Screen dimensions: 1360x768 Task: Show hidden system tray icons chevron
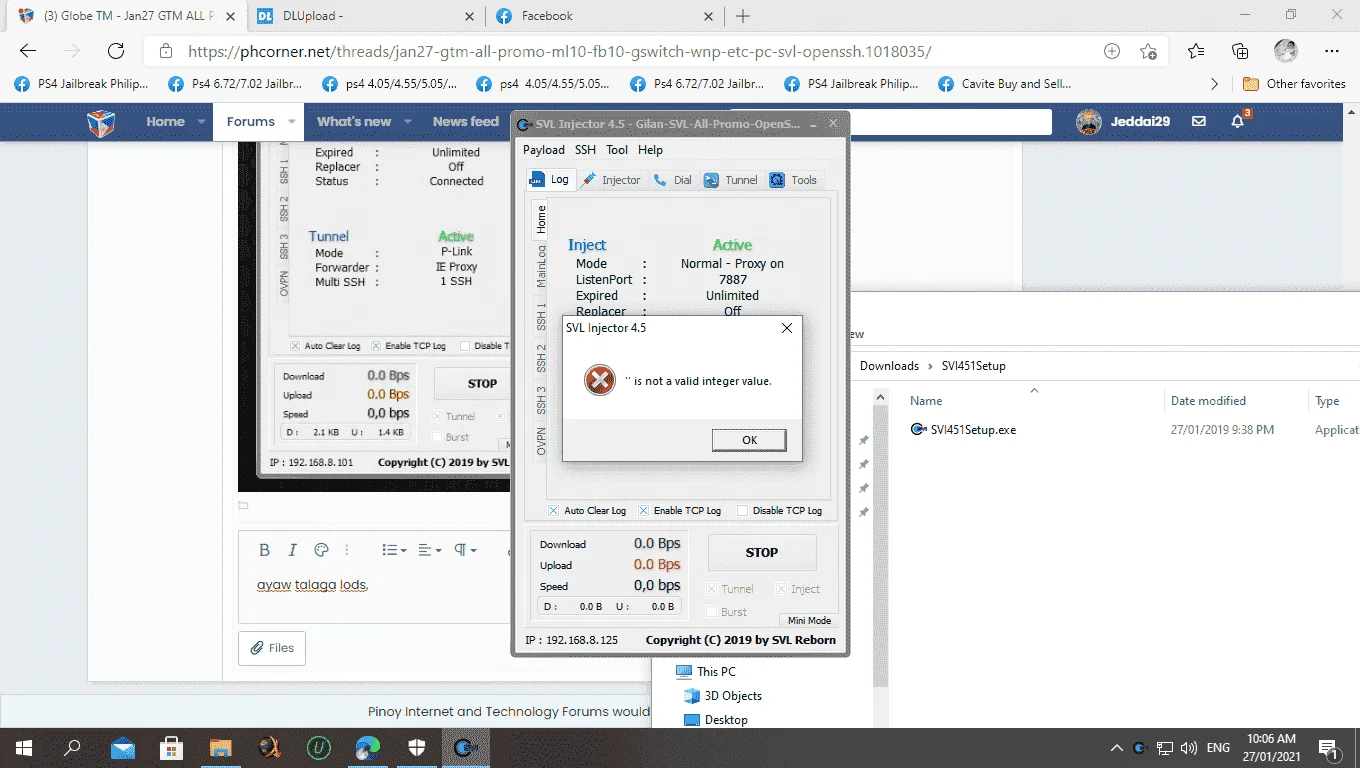click(1117, 747)
